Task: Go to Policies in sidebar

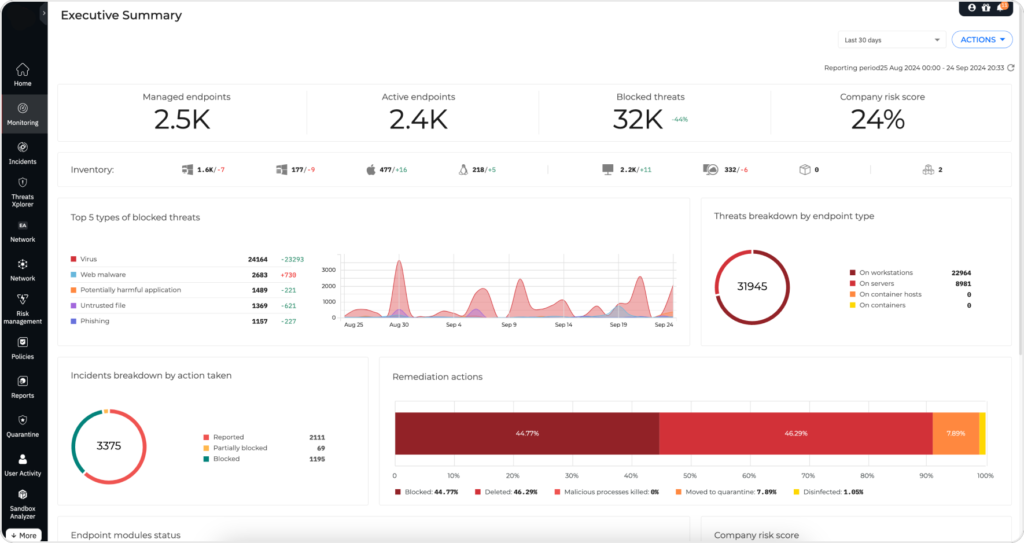Action: pos(23,348)
